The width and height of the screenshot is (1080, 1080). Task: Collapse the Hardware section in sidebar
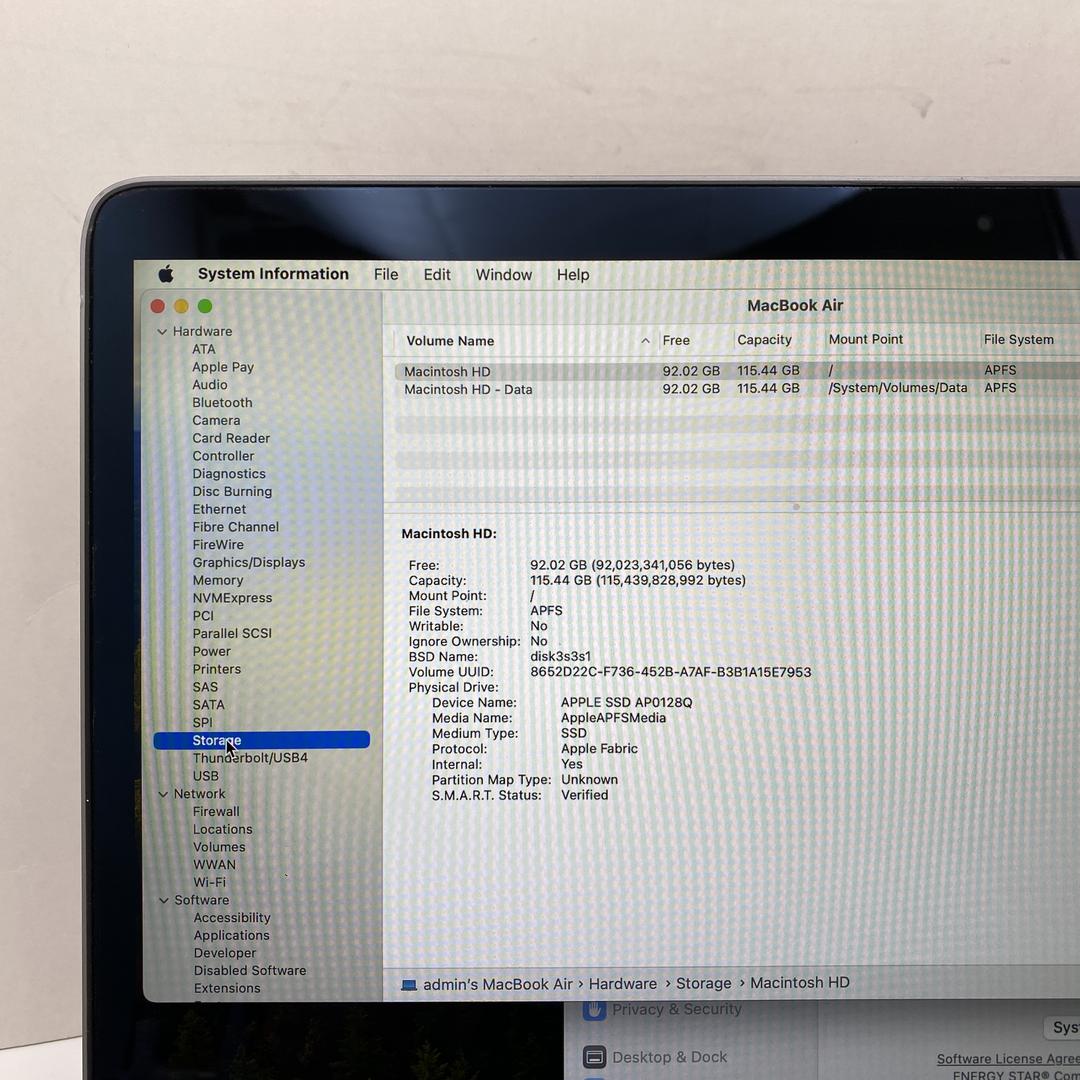coord(162,332)
